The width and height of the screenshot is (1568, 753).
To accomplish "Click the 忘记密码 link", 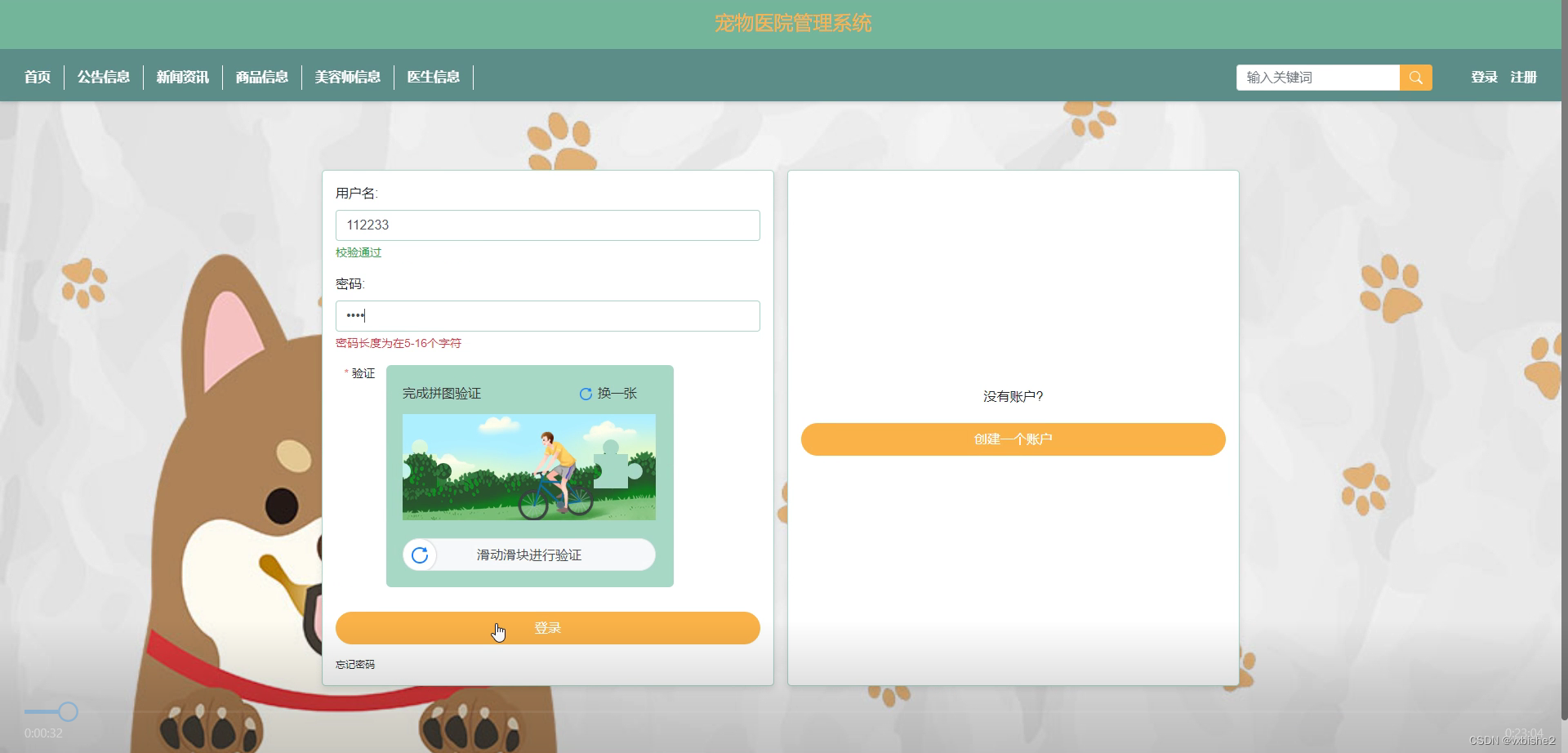I will click(355, 665).
